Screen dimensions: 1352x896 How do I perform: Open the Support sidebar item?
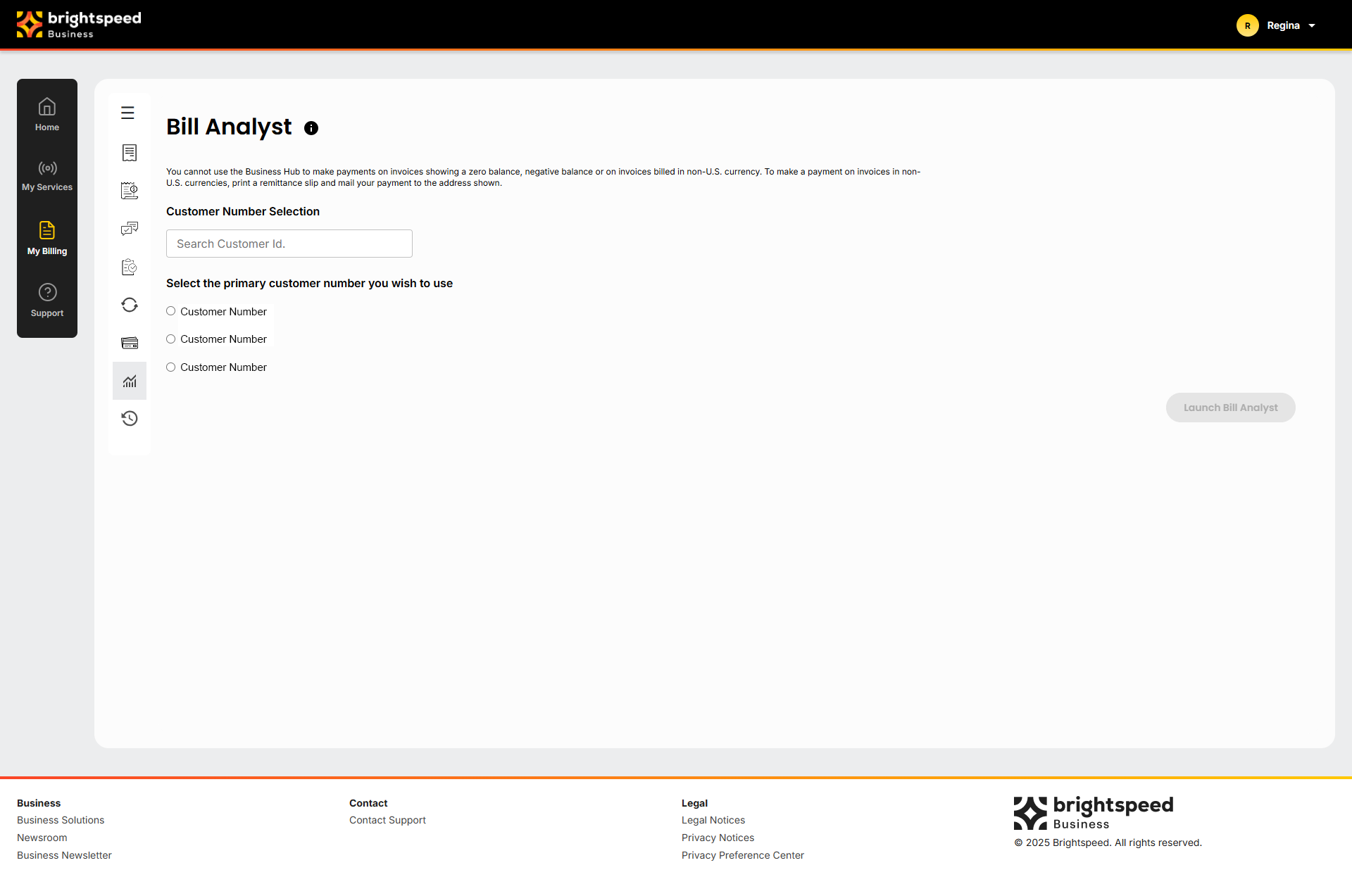(47, 301)
